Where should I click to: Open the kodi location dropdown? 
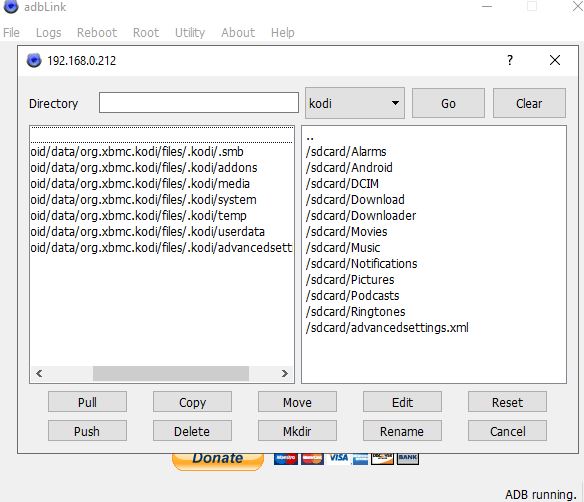click(355, 103)
